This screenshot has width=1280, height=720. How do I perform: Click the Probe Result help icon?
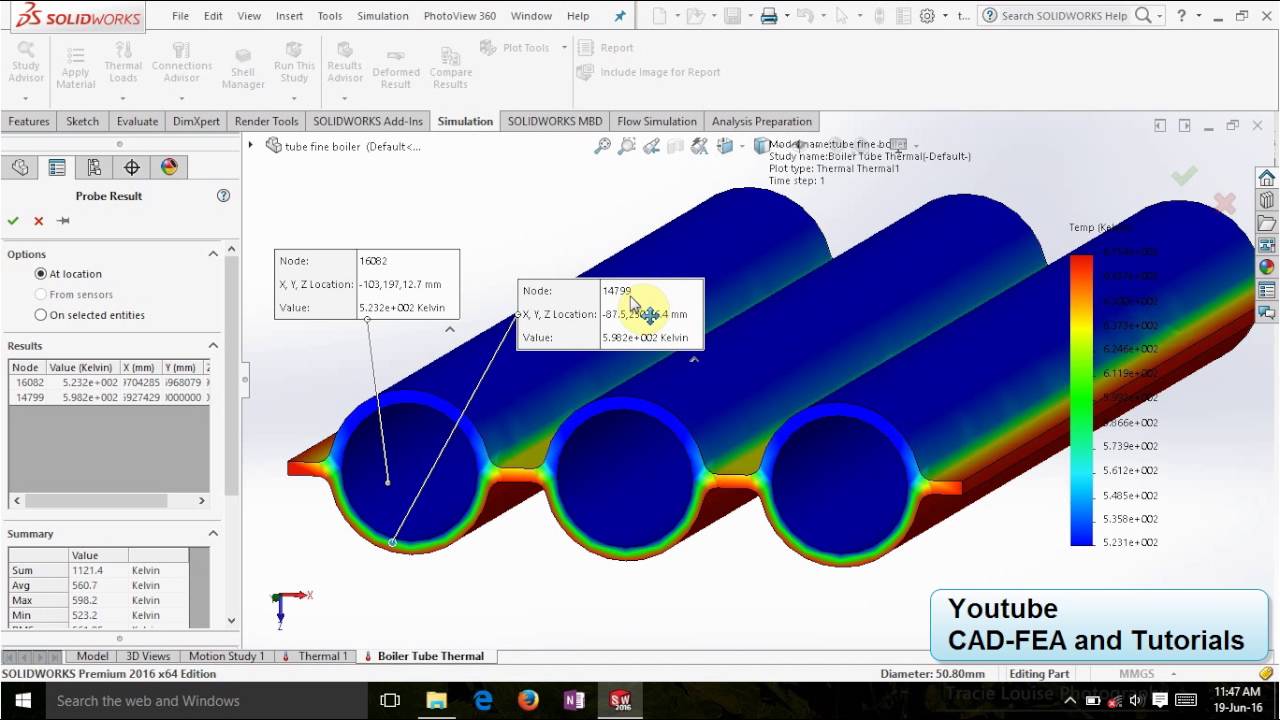(223, 196)
